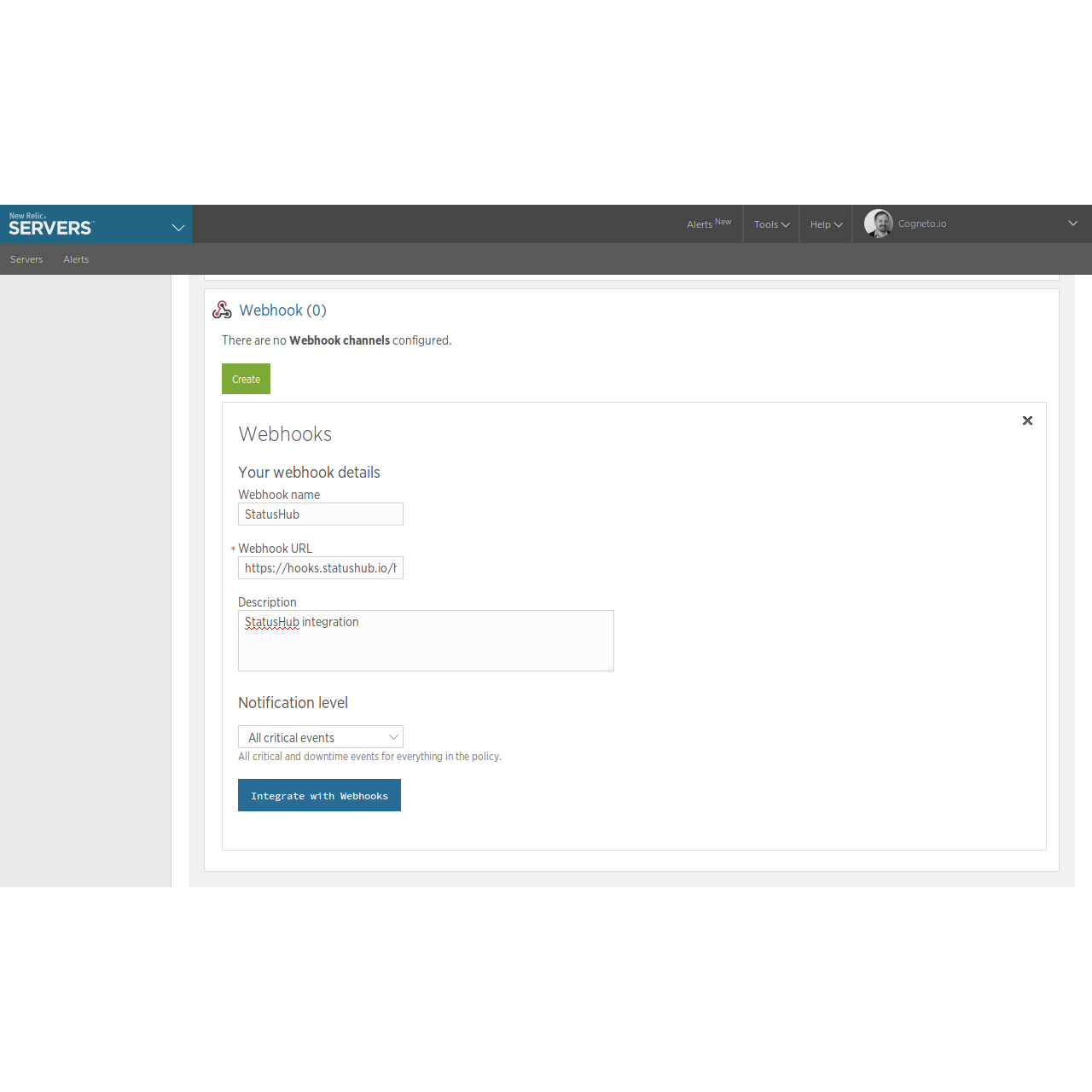
Task: Open the Tools dropdown menu
Action: tap(770, 224)
